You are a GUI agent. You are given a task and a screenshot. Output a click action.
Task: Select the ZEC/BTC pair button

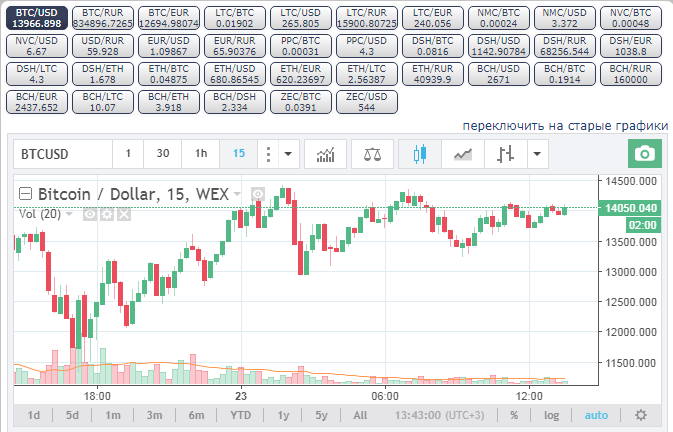301,102
